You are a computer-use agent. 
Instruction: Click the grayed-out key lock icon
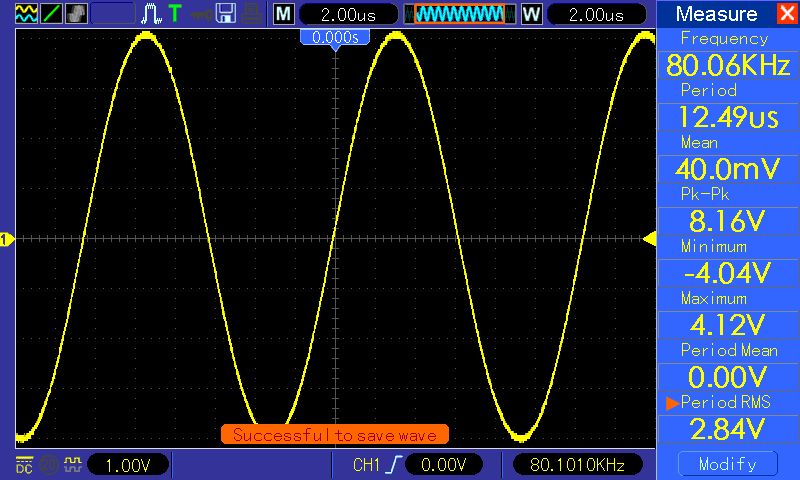[x=202, y=14]
